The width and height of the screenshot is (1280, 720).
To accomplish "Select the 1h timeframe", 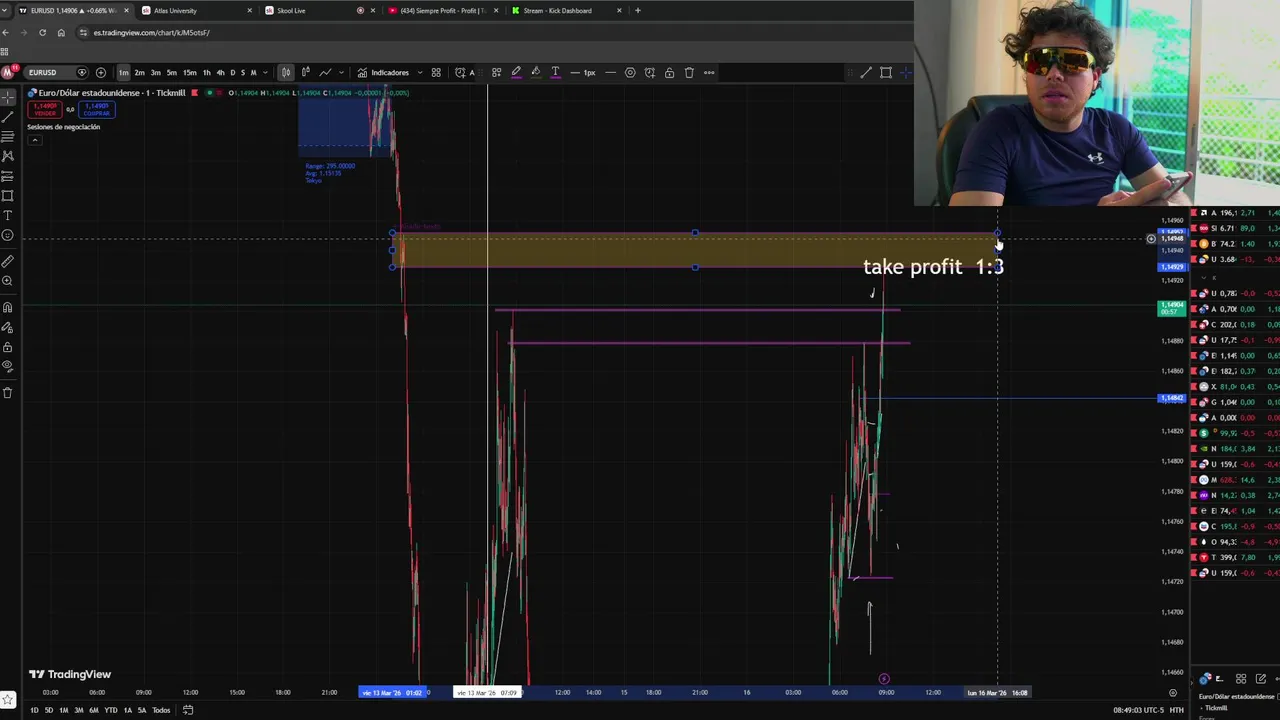I will click(x=206, y=72).
